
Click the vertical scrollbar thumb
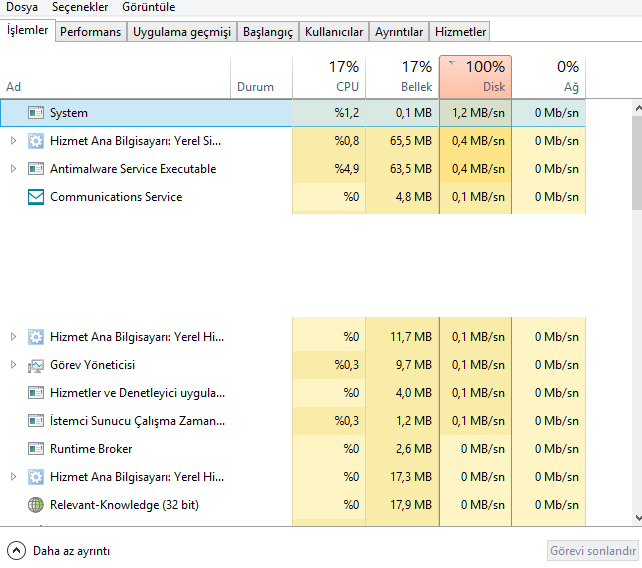coord(637,164)
